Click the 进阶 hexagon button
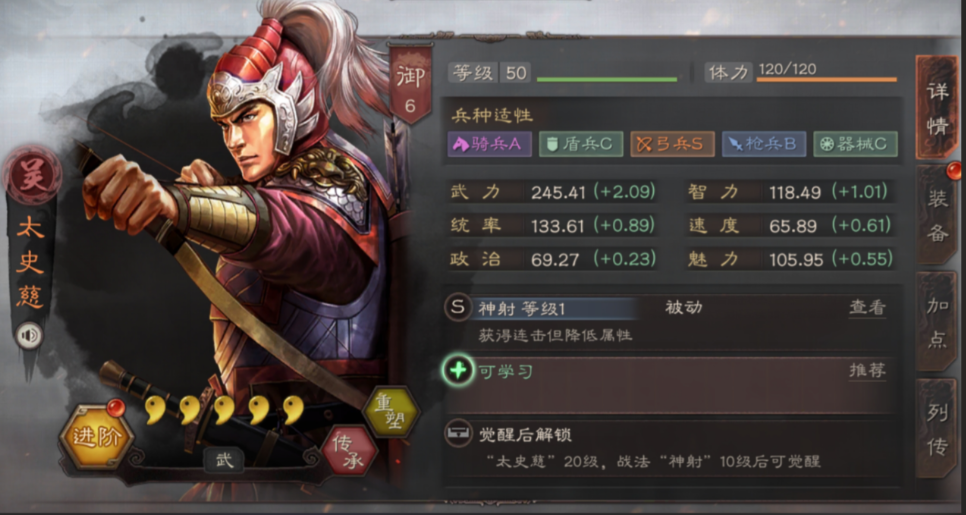 pyautogui.click(x=96, y=437)
